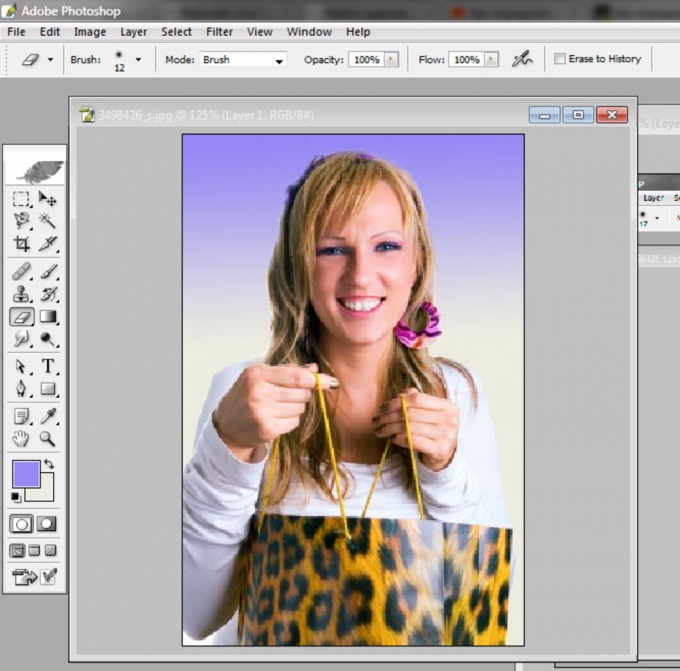The image size is (680, 671).
Task: Open the Layer menu
Action: (x=134, y=32)
